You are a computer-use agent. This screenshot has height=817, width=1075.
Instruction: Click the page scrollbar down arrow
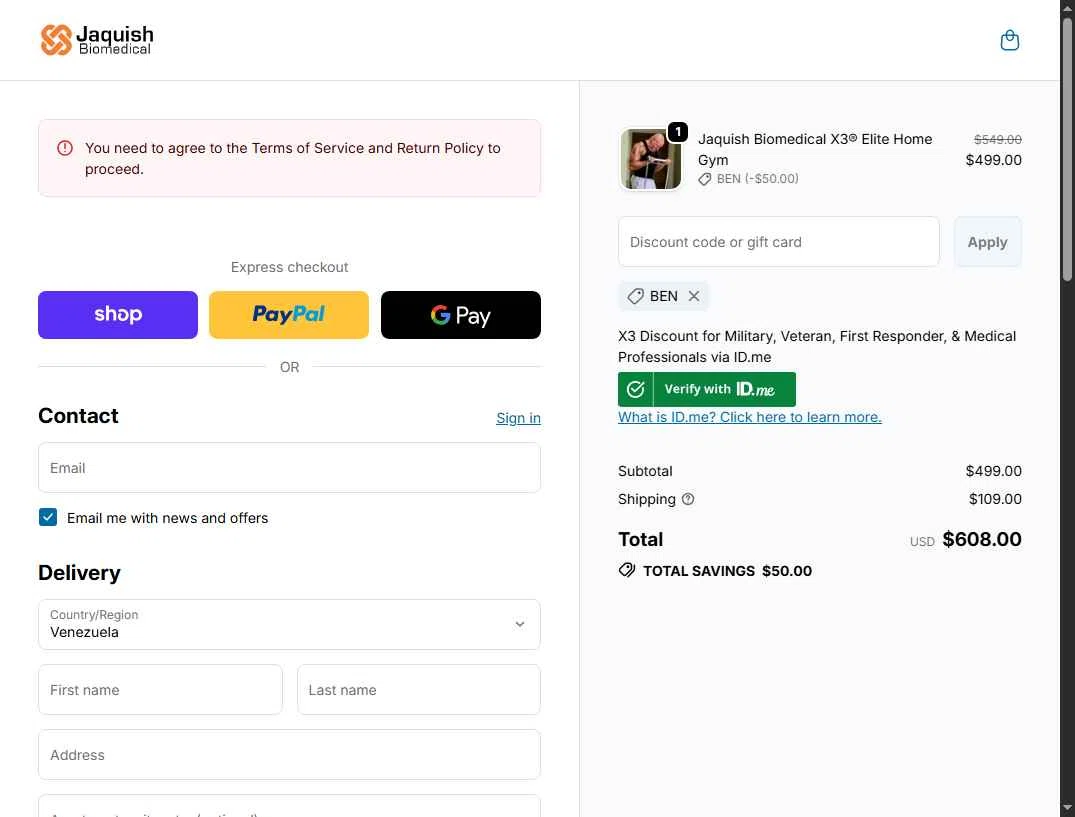(1067, 808)
